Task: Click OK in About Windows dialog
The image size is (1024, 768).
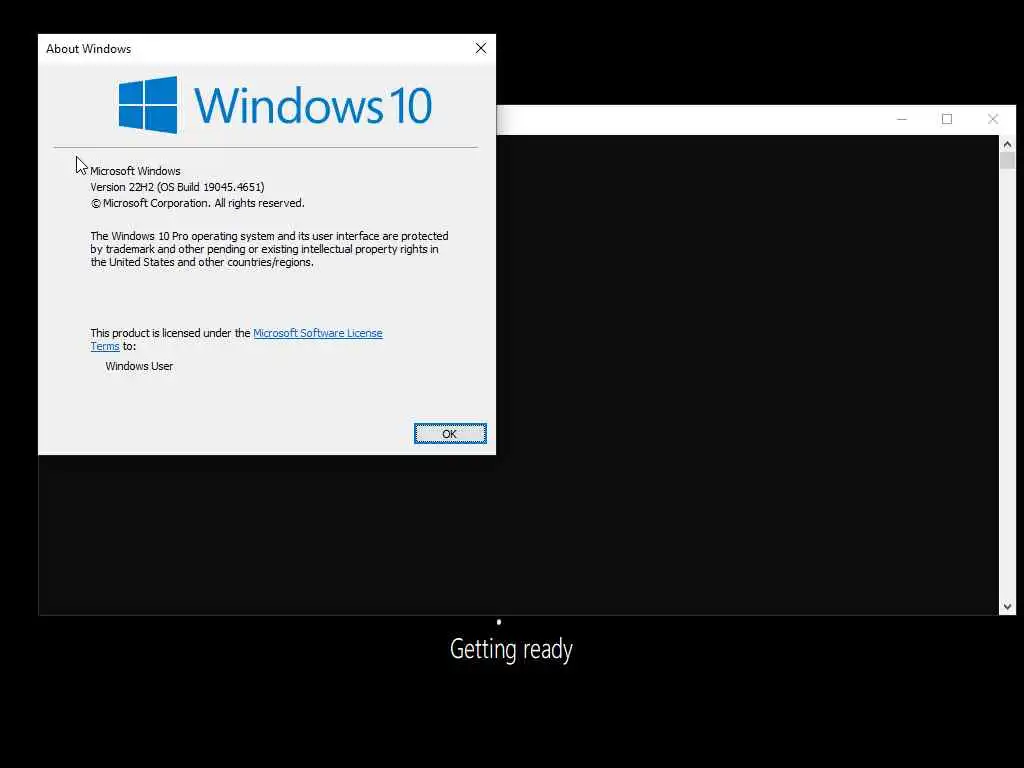Action: pyautogui.click(x=450, y=434)
